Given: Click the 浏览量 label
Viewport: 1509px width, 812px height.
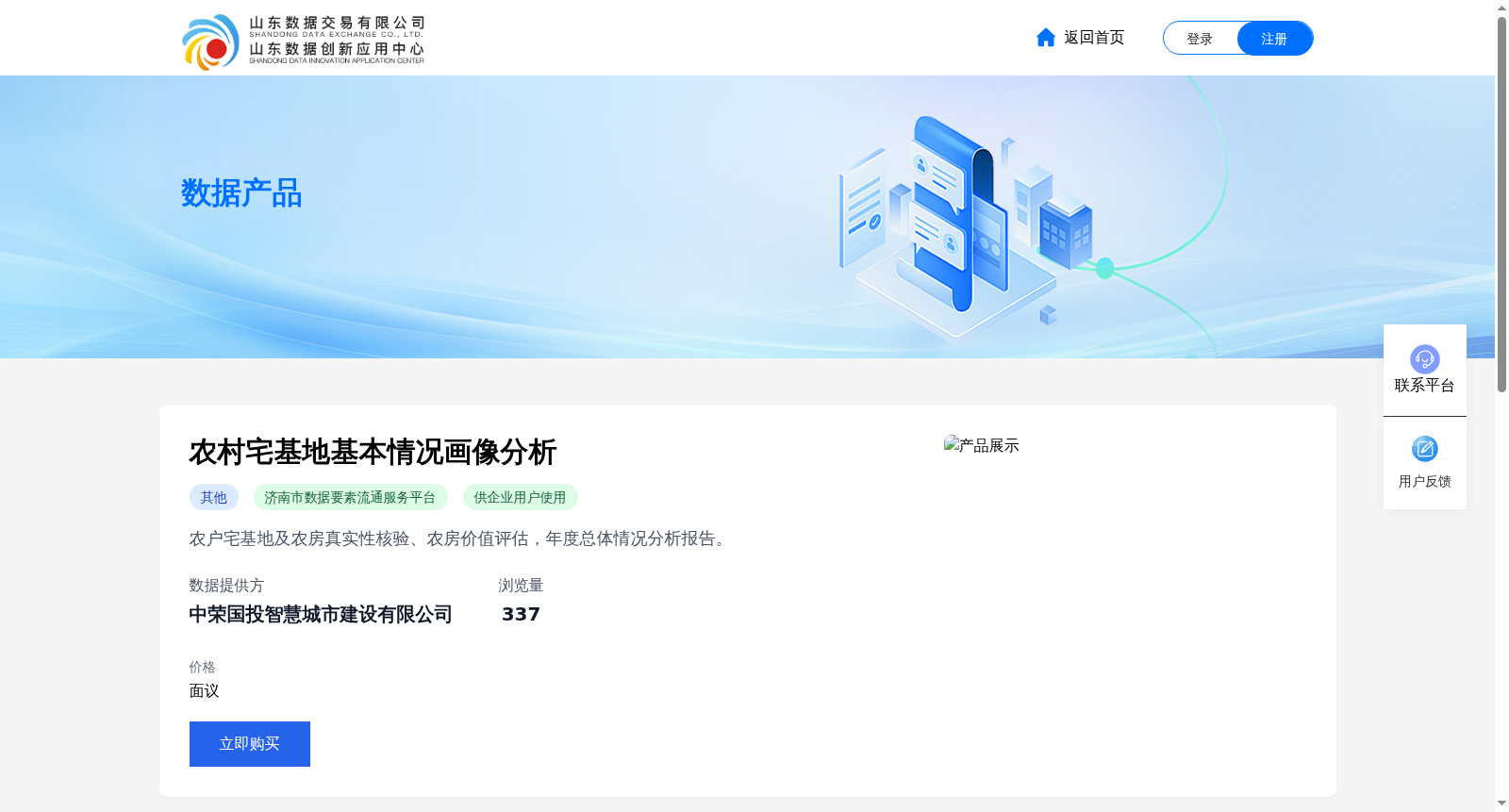Looking at the screenshot, I should (521, 586).
